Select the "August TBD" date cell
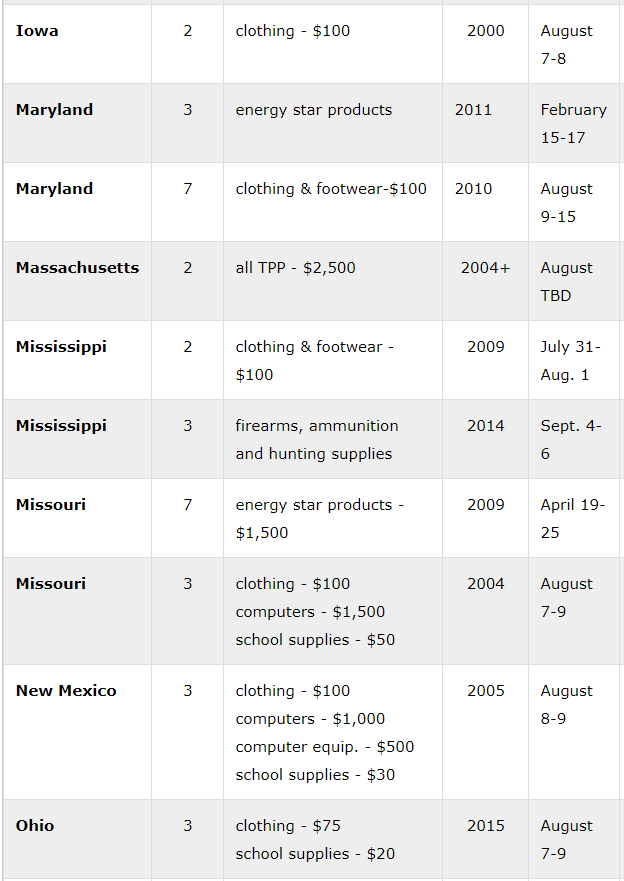The height and width of the screenshot is (881, 624). coord(567,282)
